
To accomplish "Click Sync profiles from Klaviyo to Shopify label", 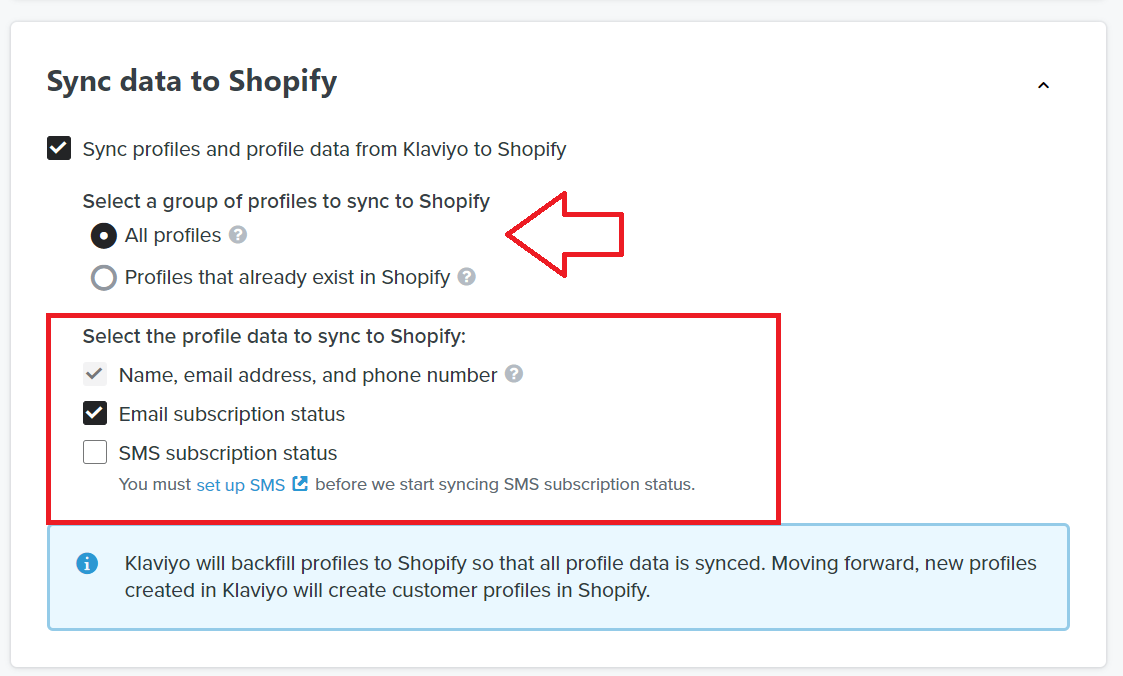I will click(x=324, y=149).
